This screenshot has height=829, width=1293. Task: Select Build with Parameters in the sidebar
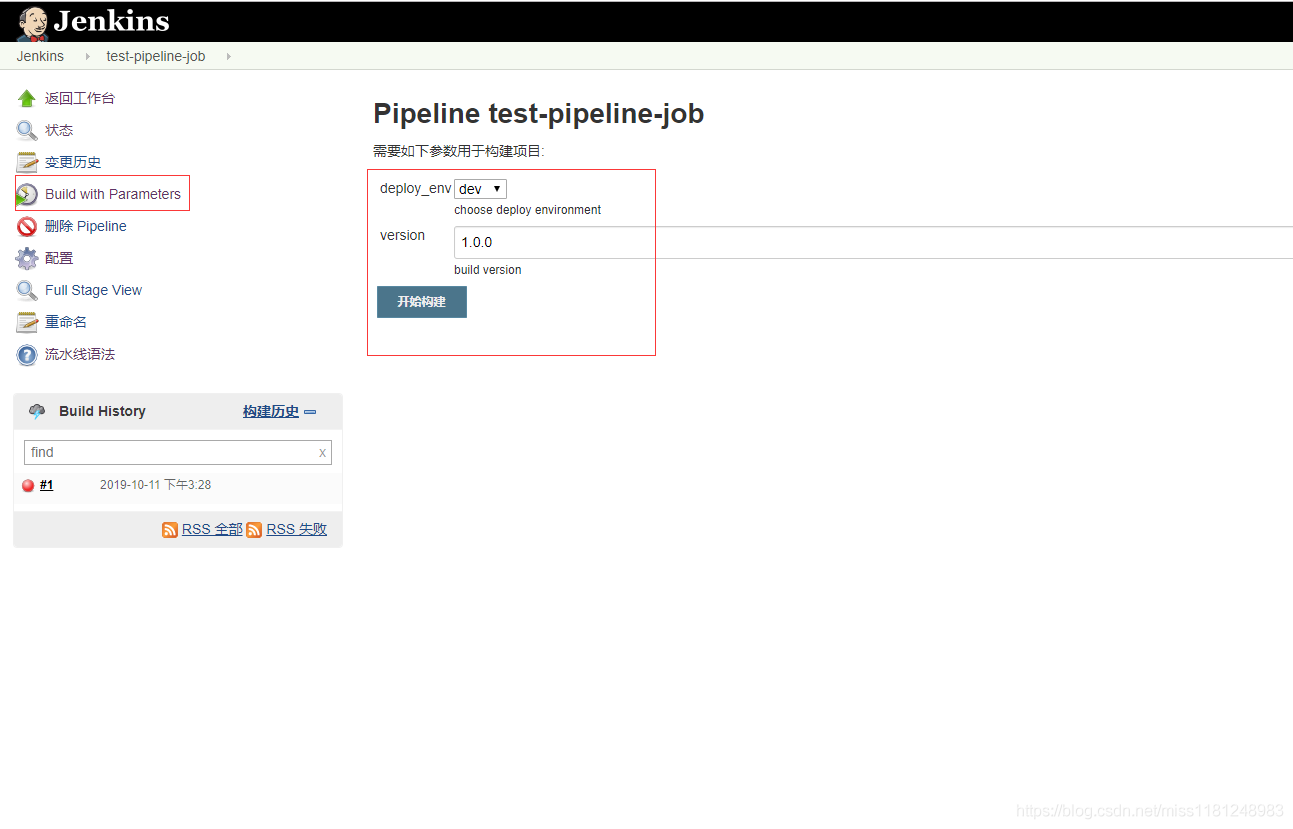point(113,194)
